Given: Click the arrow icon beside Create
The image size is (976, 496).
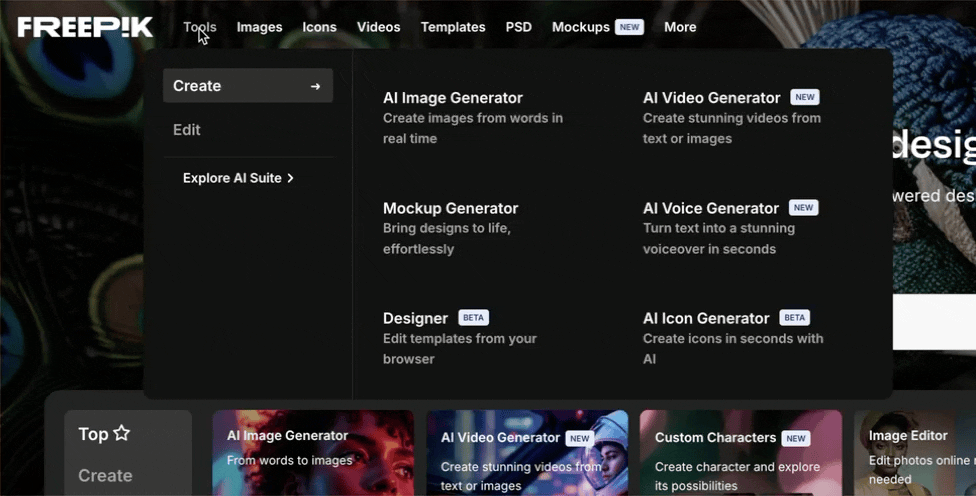Looking at the screenshot, I should [x=316, y=86].
